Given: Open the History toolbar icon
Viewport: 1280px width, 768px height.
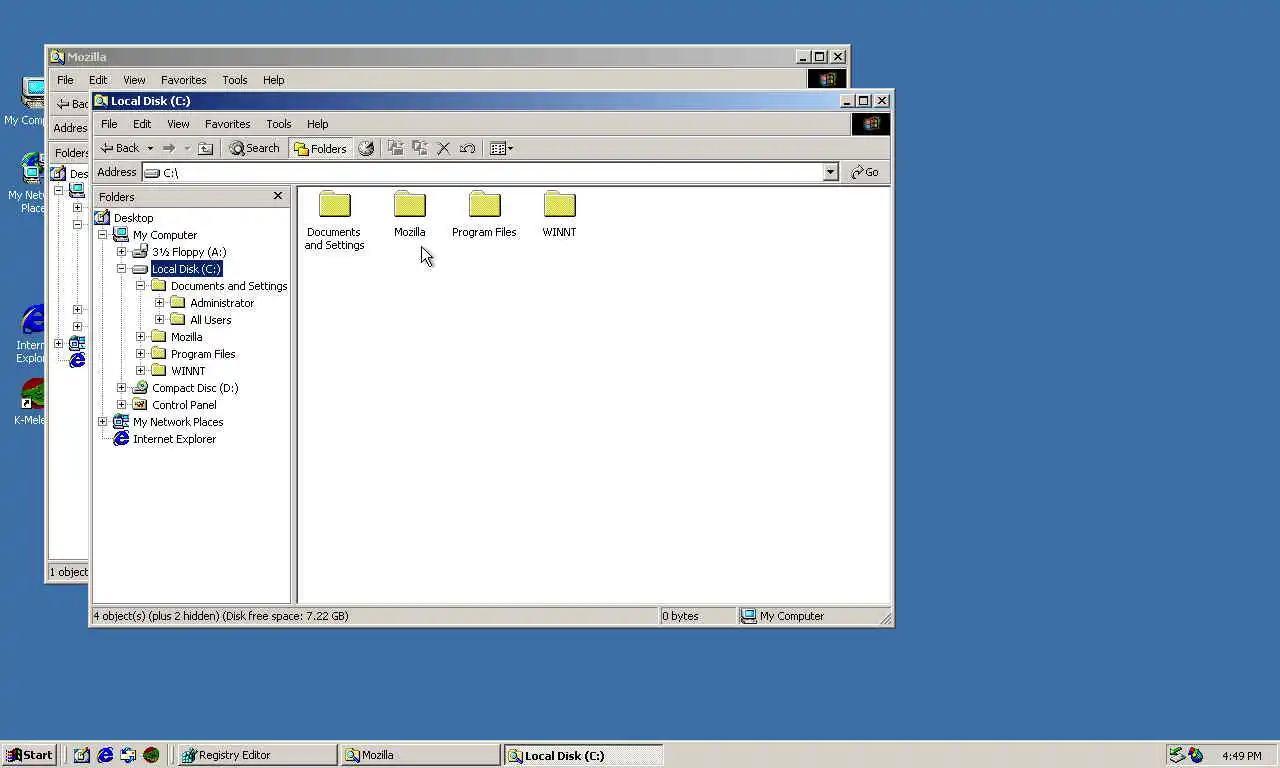Looking at the screenshot, I should (366, 148).
